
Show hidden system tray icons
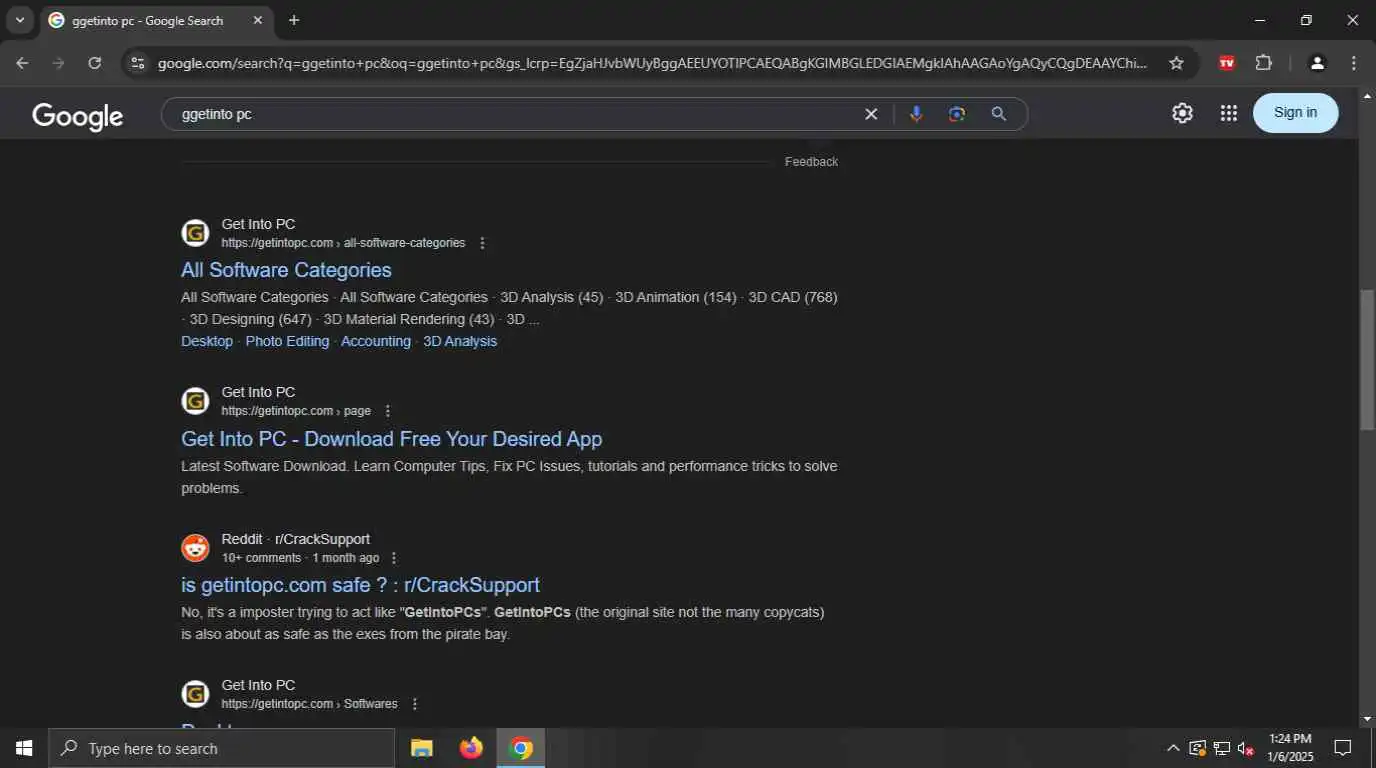click(x=1173, y=748)
